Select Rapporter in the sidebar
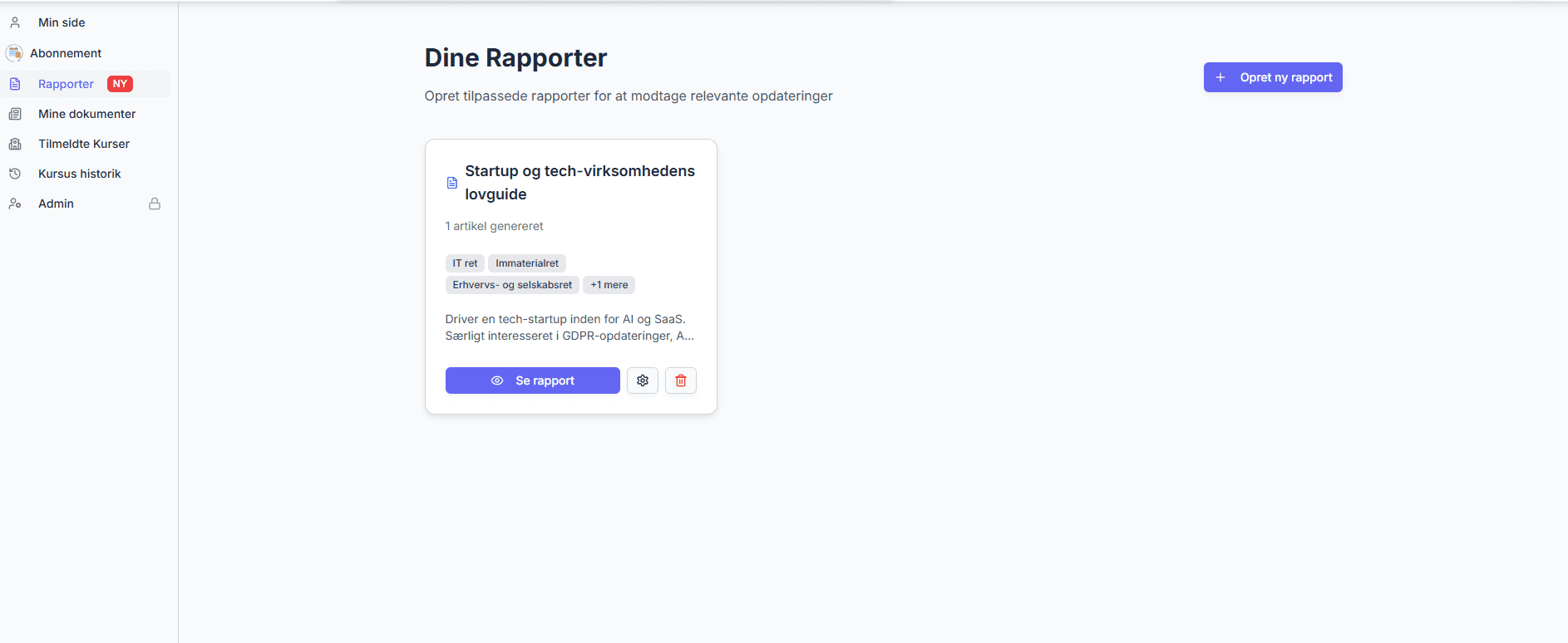 (66, 84)
